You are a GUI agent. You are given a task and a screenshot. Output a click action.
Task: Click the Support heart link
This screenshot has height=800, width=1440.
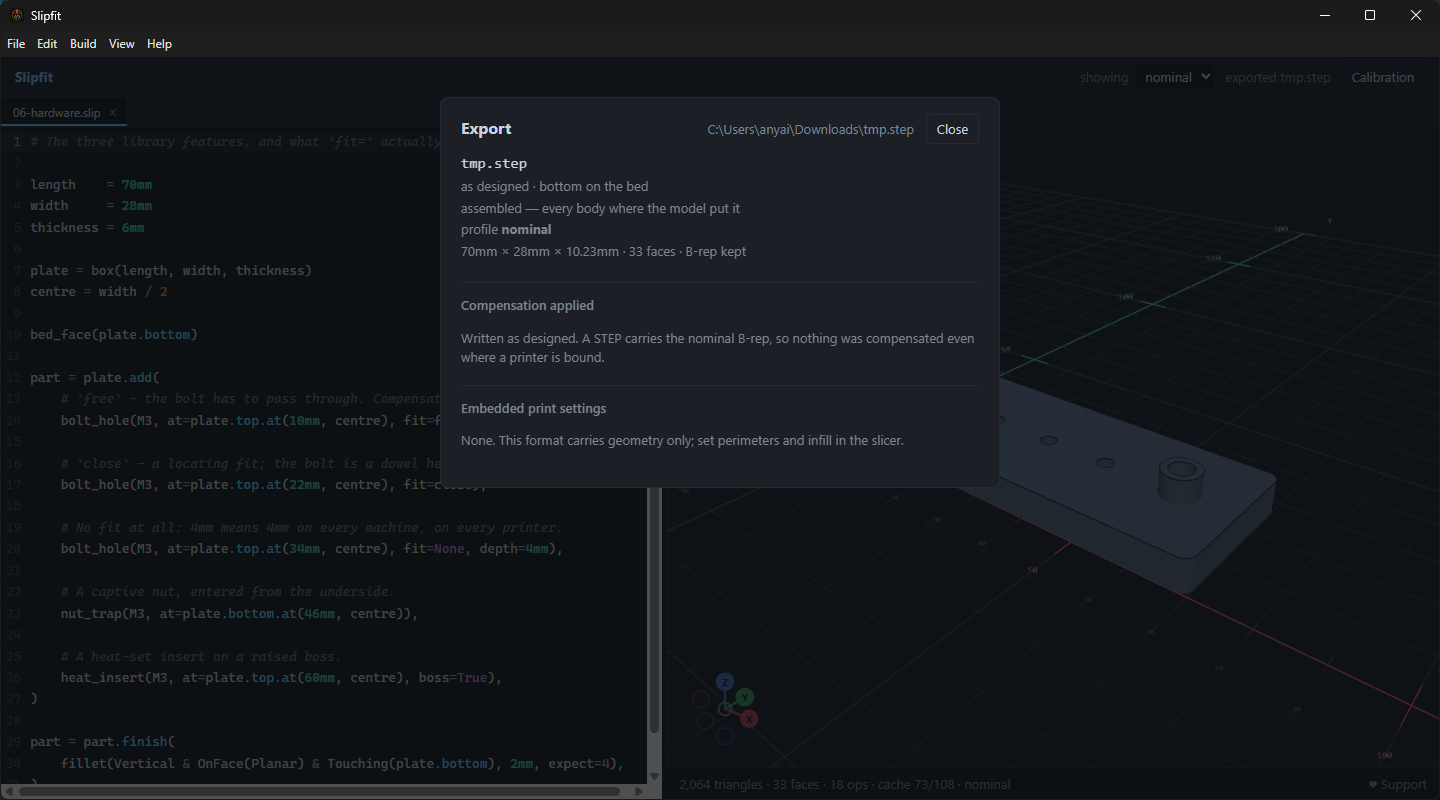coord(1397,785)
